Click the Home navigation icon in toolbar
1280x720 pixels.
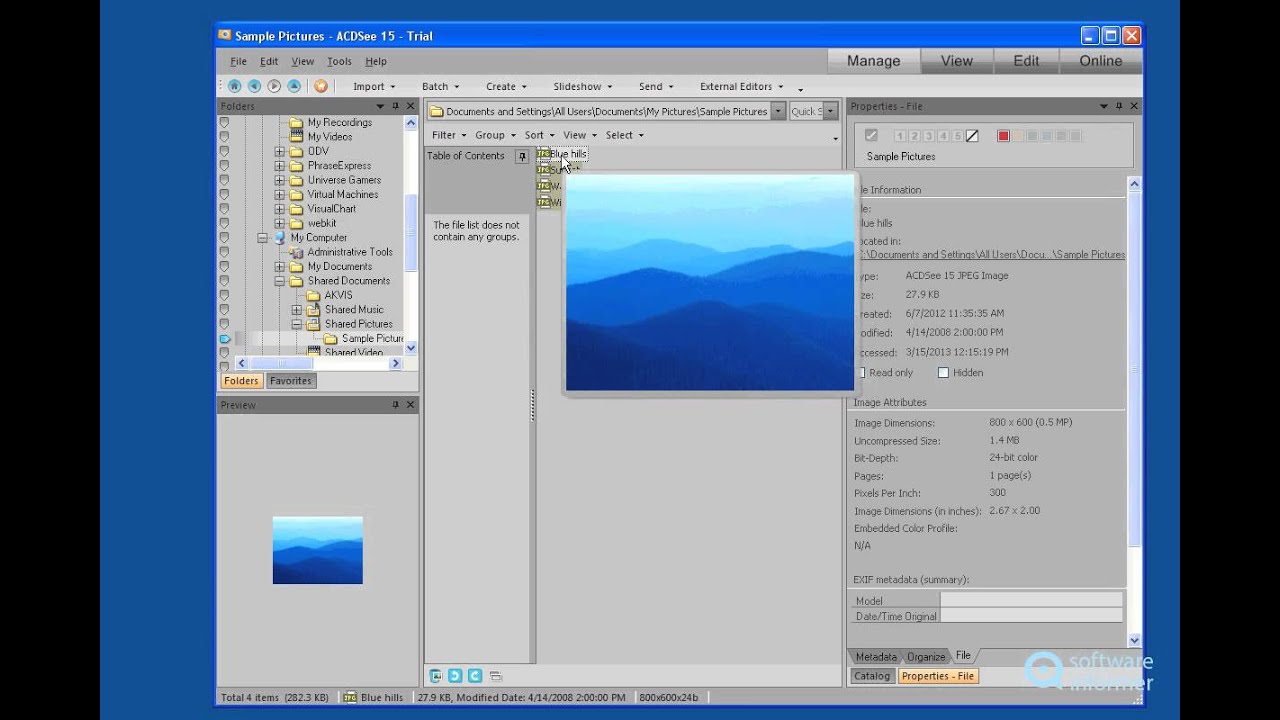[x=234, y=86]
